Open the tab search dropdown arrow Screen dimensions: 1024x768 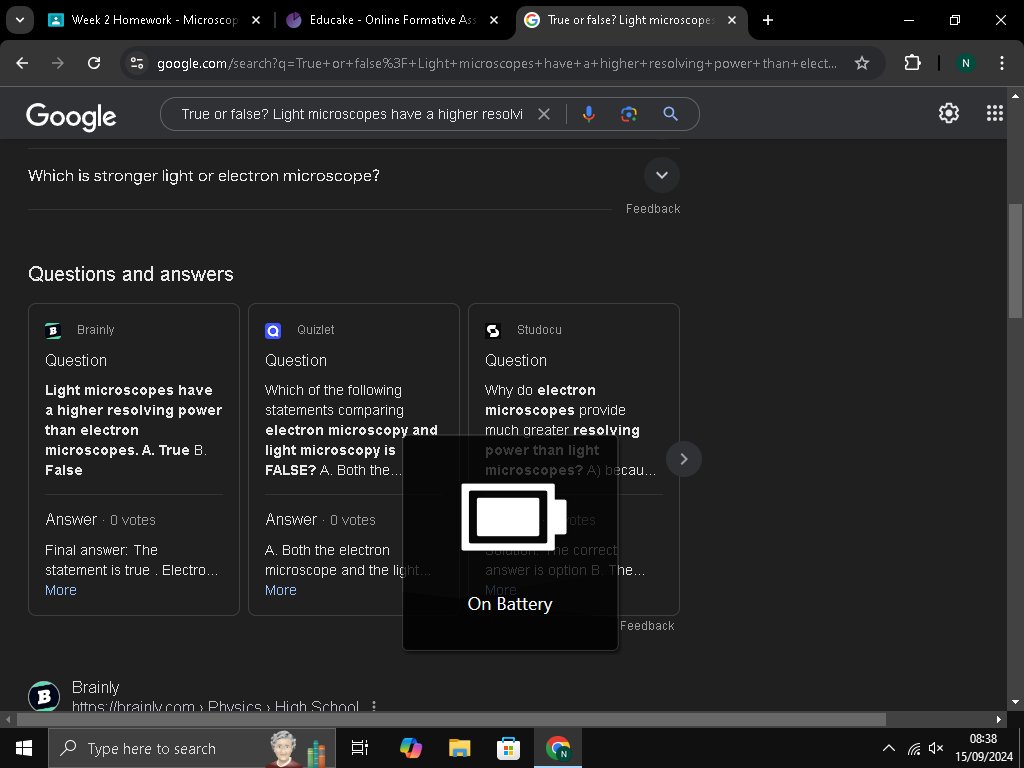coord(20,20)
